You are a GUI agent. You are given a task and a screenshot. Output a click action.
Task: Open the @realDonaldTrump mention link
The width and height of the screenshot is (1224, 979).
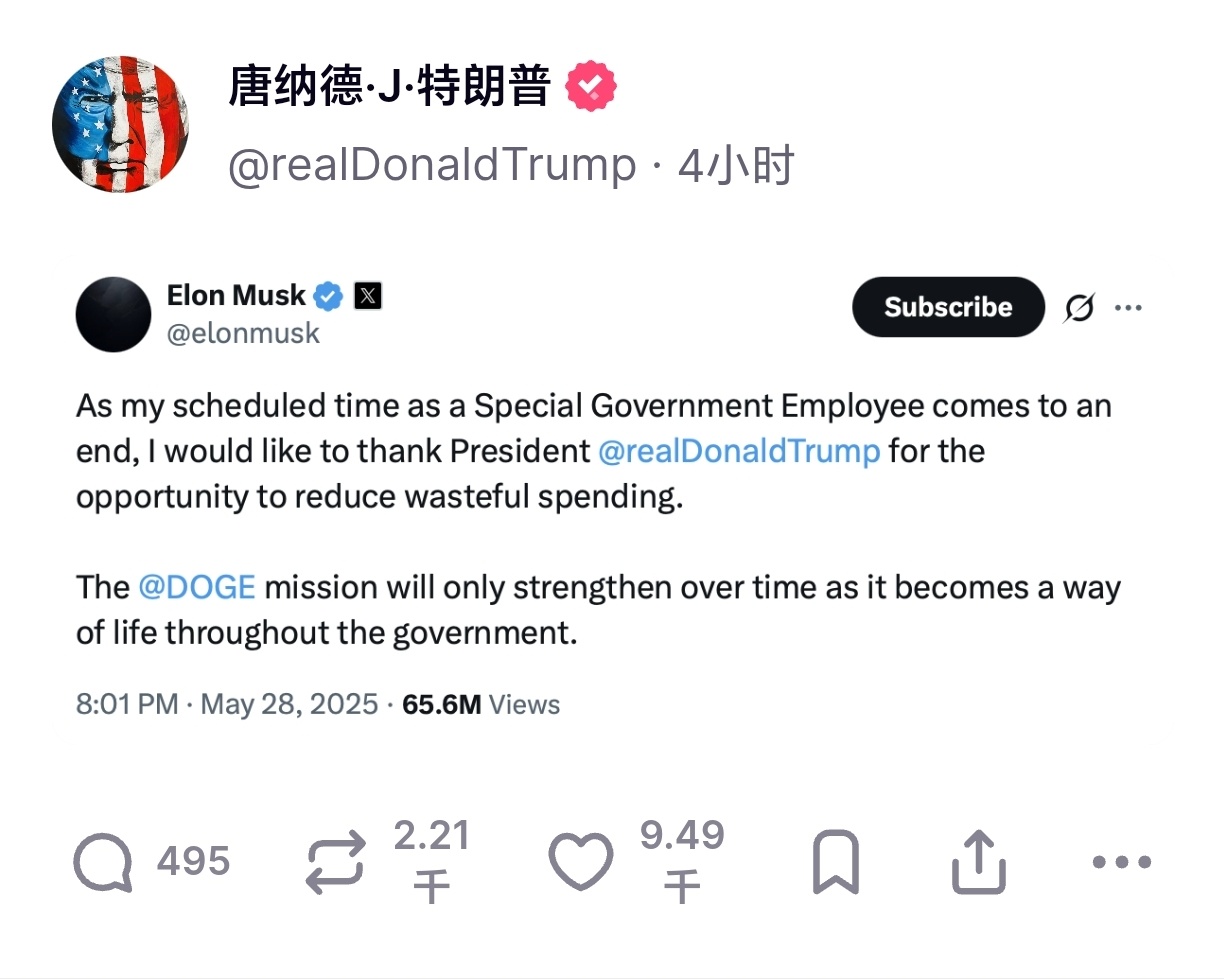[x=738, y=451]
